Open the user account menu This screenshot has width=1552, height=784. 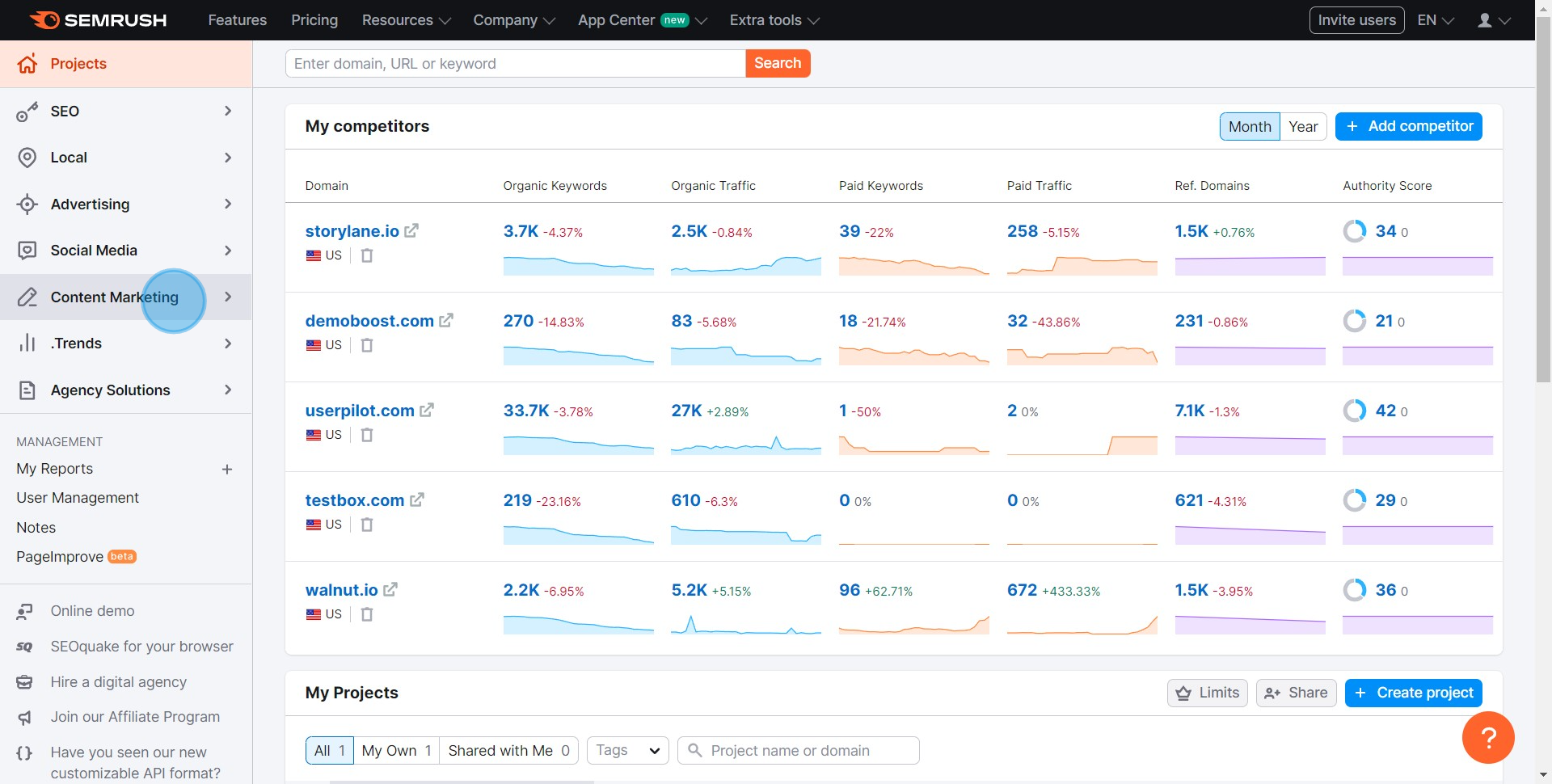pos(1494,20)
